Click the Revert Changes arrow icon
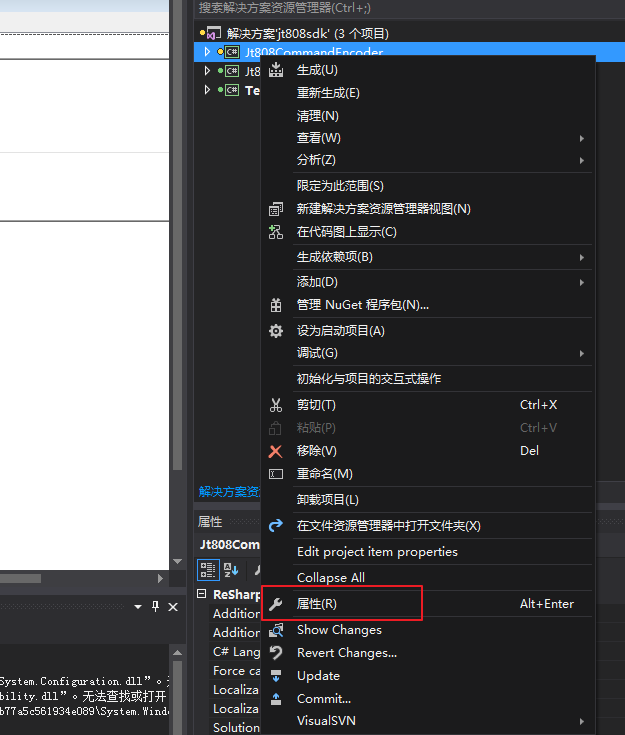The height and width of the screenshot is (735, 625). point(276,653)
